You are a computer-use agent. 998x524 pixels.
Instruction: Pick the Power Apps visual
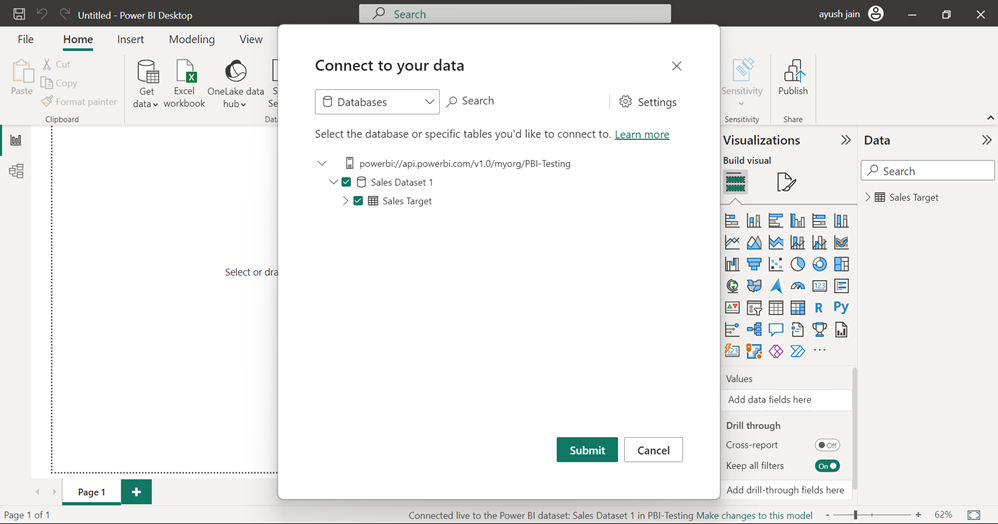[775, 351]
